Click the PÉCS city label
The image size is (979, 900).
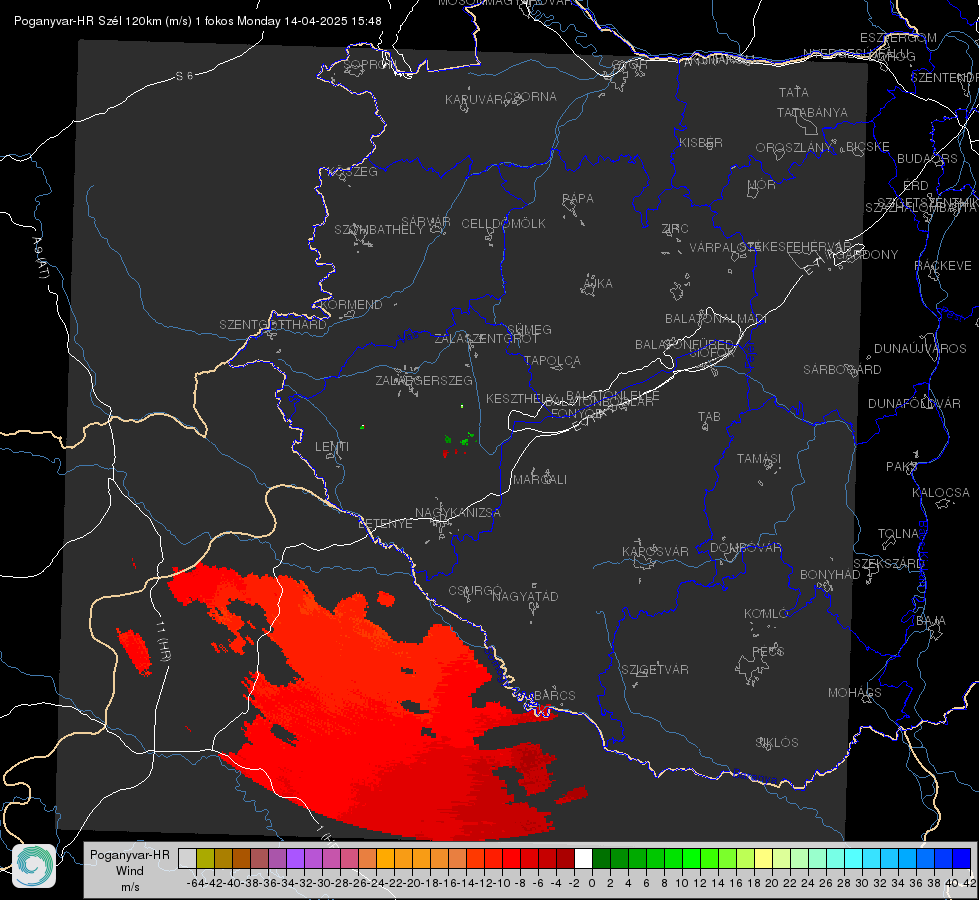[768, 651]
